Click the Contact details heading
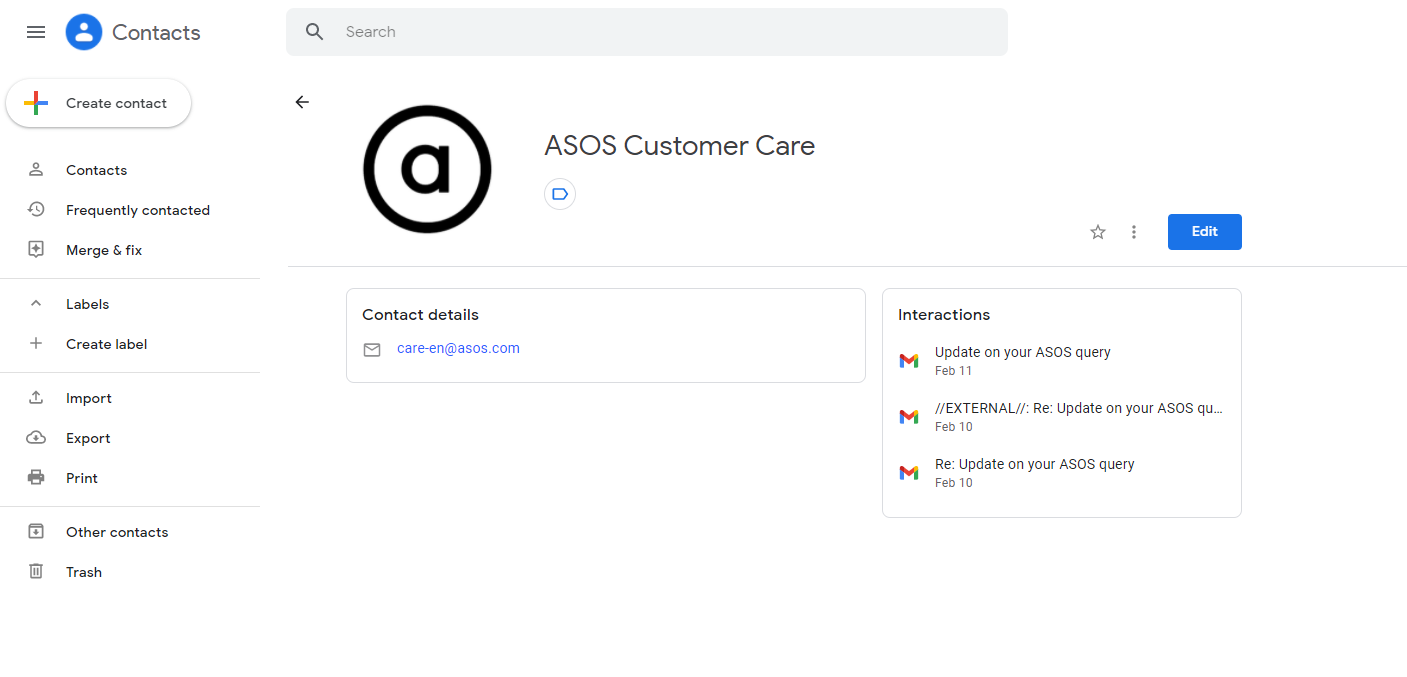The height and width of the screenshot is (677, 1407). (420, 315)
